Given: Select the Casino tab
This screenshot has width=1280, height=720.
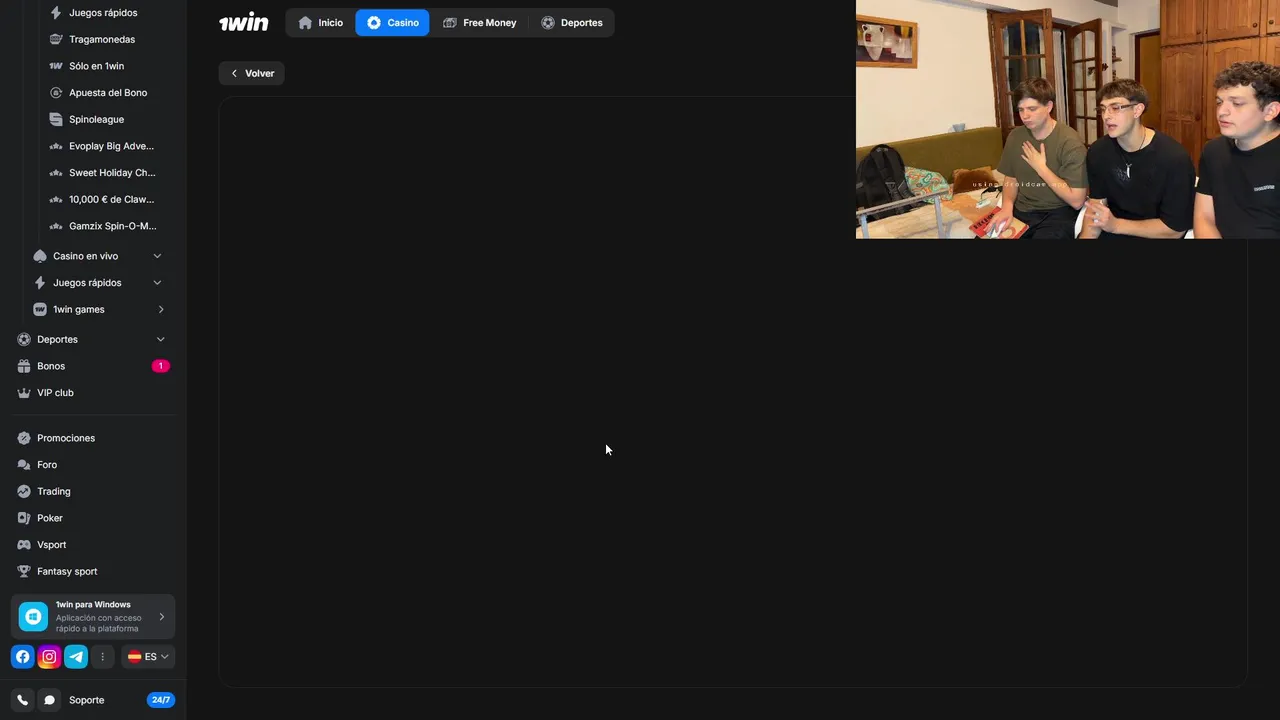Looking at the screenshot, I should point(392,22).
